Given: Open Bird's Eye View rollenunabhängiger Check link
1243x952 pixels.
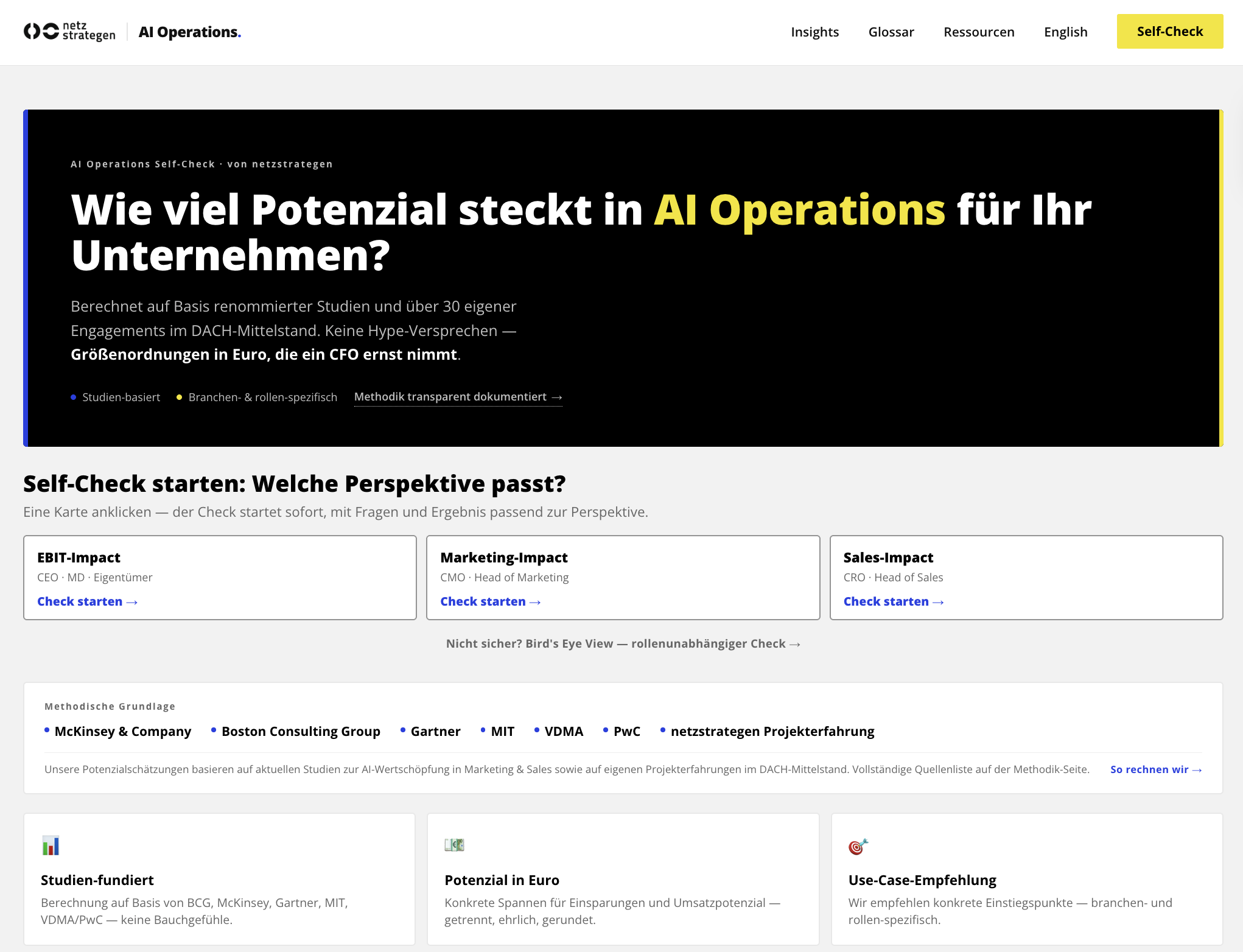Looking at the screenshot, I should tap(623, 644).
